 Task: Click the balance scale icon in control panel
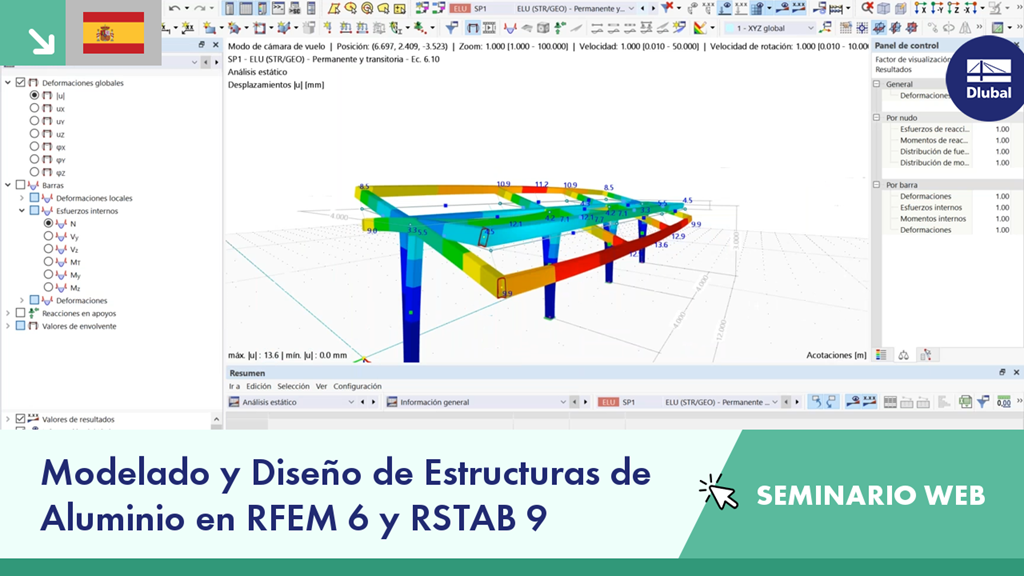[903, 355]
